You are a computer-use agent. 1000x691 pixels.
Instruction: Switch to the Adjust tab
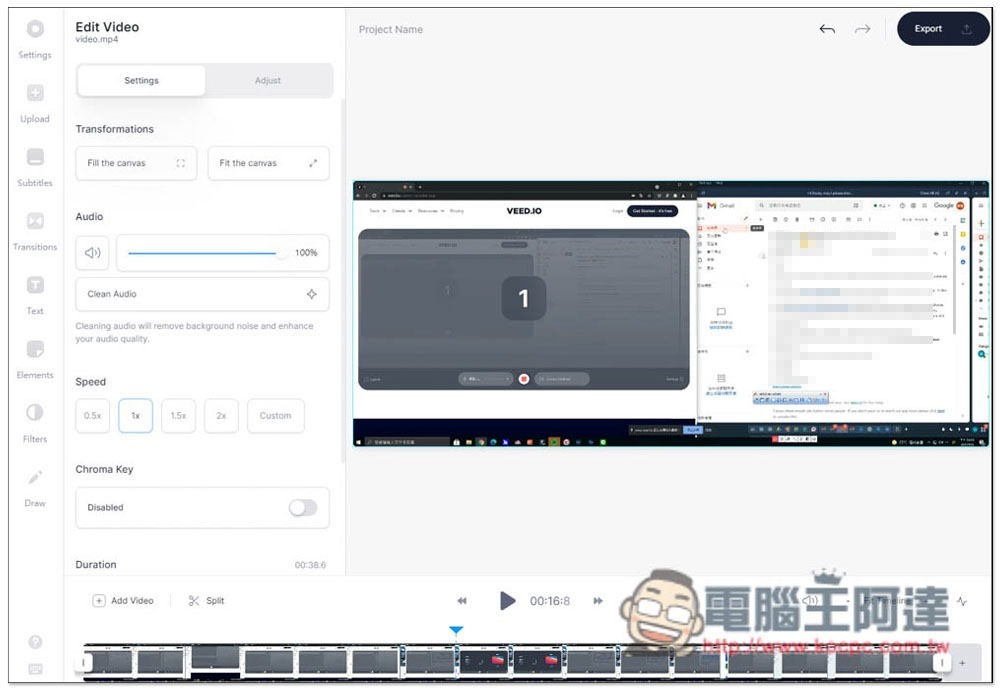pyautogui.click(x=268, y=81)
